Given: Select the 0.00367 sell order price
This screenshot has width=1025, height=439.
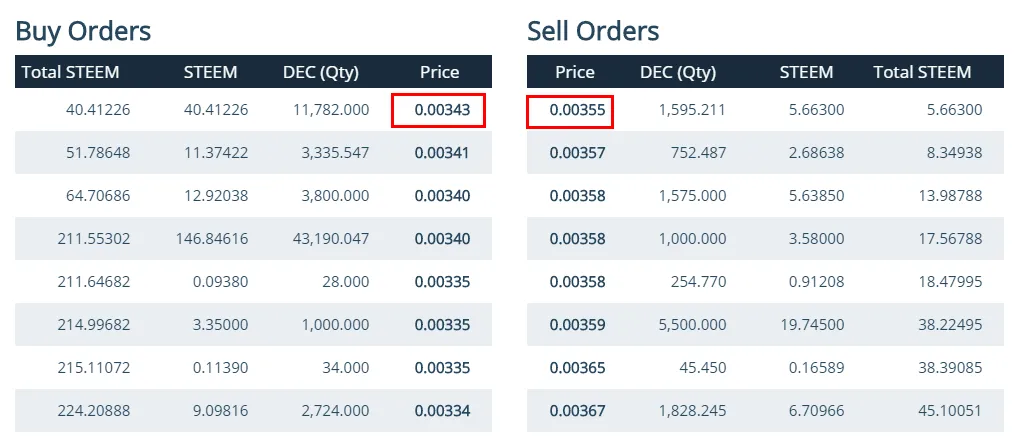Looking at the screenshot, I should [578, 410].
